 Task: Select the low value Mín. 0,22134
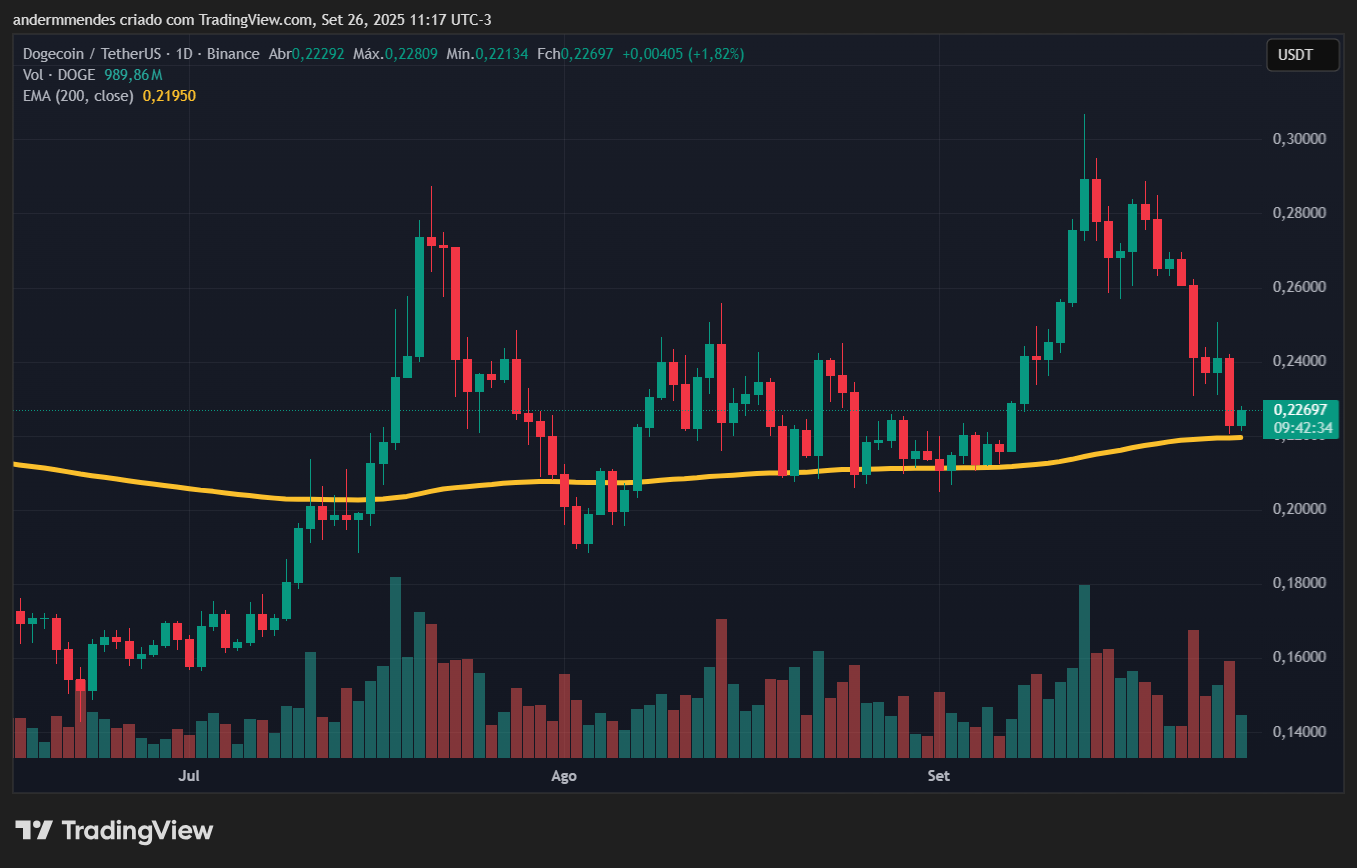pos(487,54)
